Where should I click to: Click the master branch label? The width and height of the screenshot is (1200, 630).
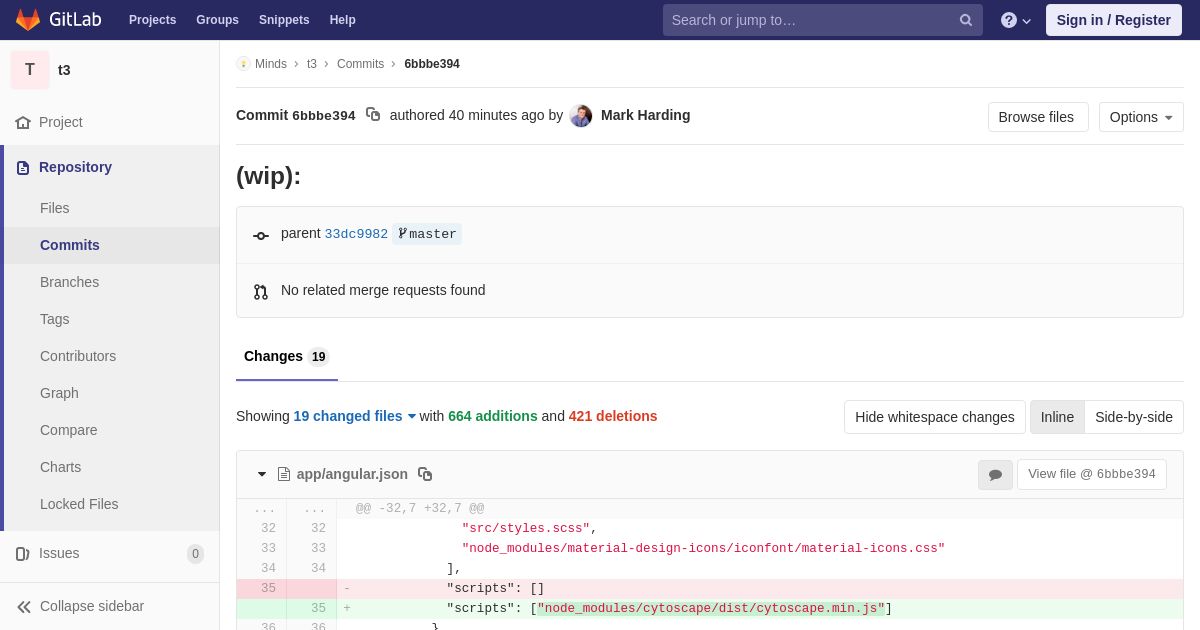pos(427,234)
